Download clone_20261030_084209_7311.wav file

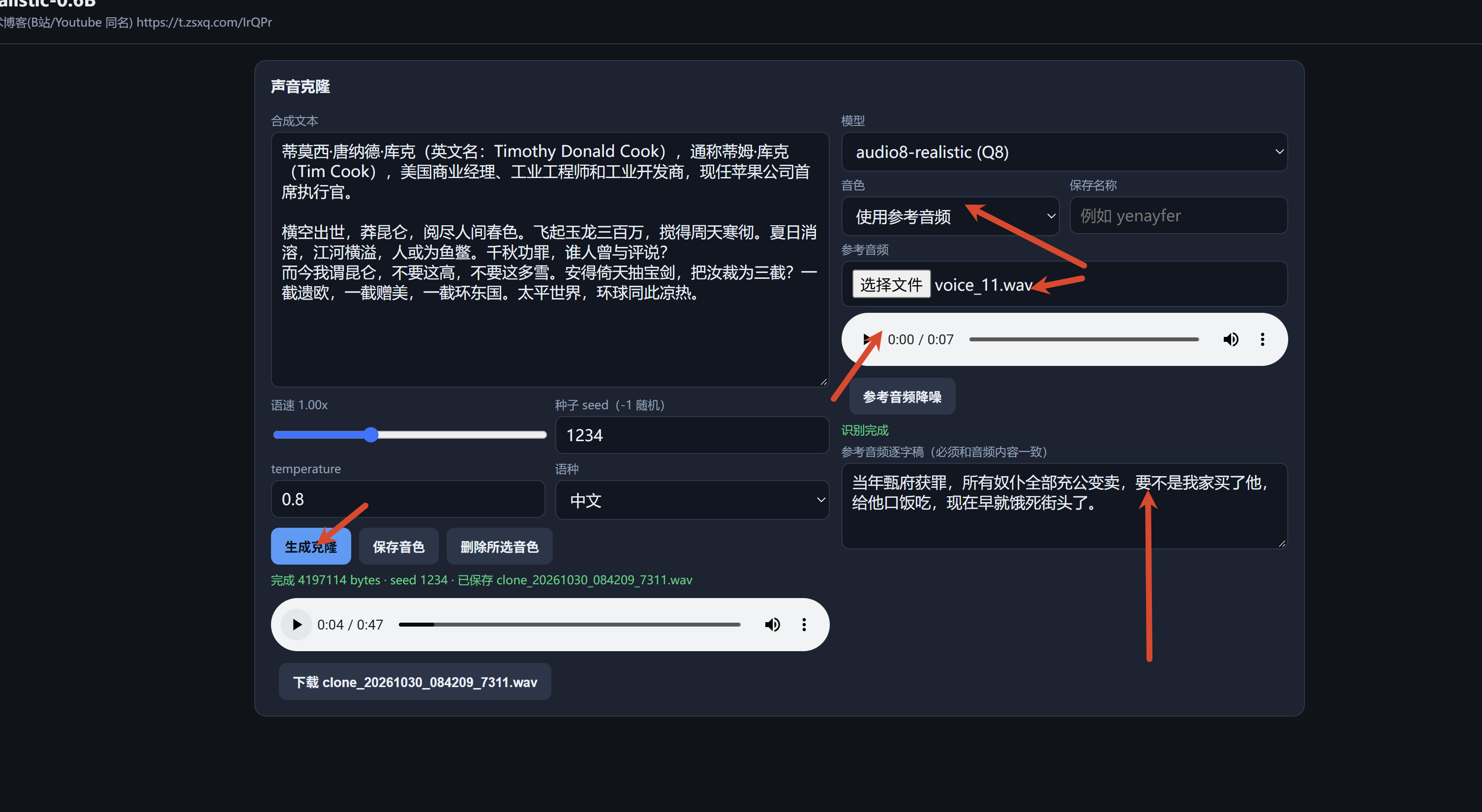pos(415,682)
